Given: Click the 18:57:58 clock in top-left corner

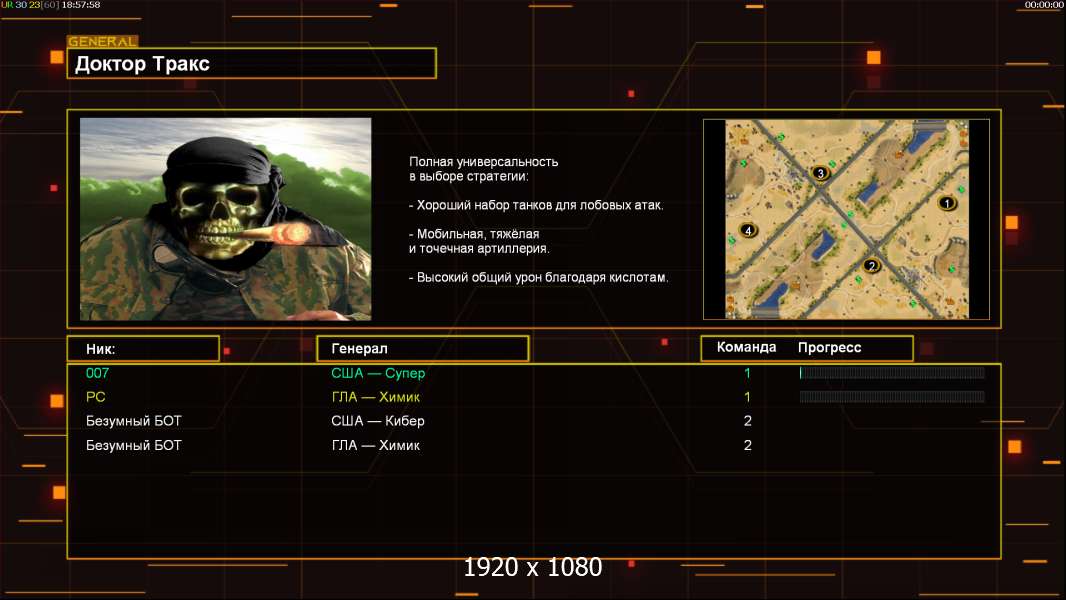Looking at the screenshot, I should tap(81, 5).
